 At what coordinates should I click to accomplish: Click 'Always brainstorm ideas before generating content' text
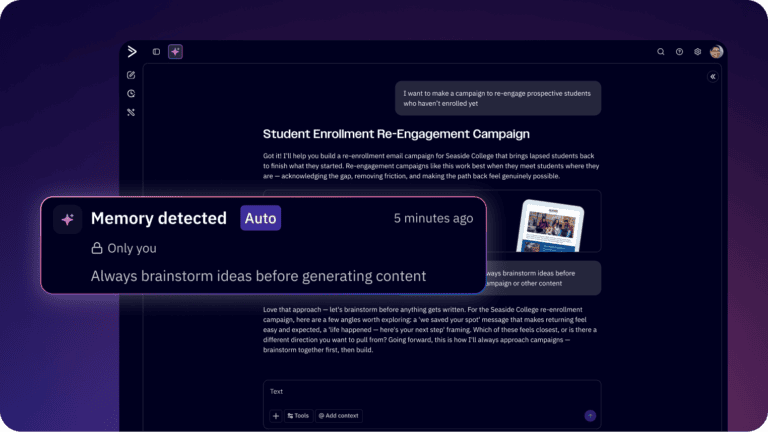coord(258,276)
